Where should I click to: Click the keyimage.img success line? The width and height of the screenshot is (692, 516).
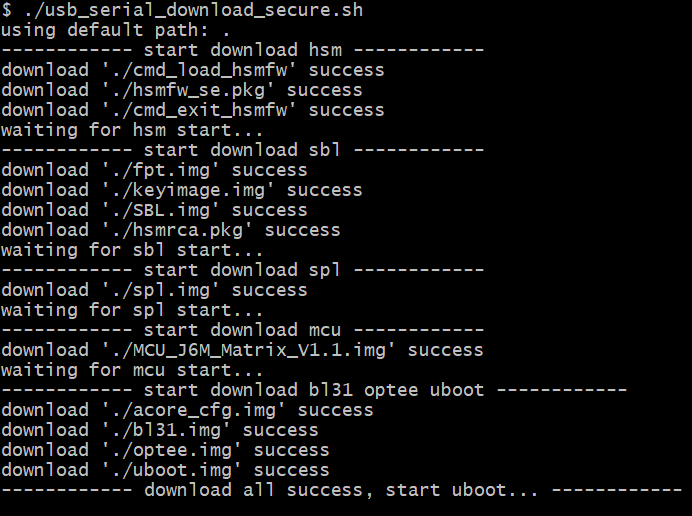(182, 190)
